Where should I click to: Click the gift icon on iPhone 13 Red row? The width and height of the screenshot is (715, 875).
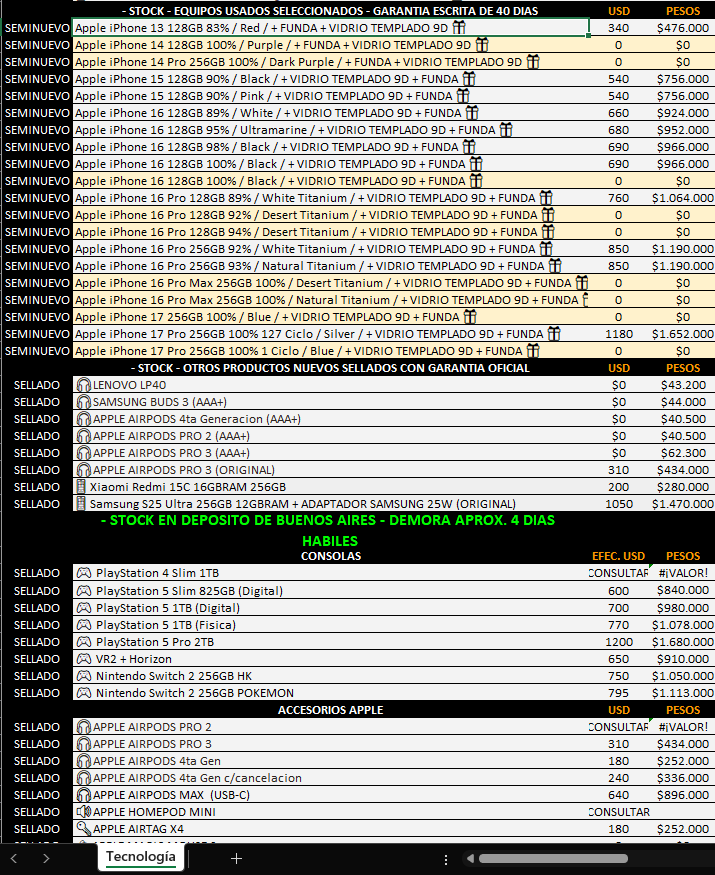click(458, 27)
